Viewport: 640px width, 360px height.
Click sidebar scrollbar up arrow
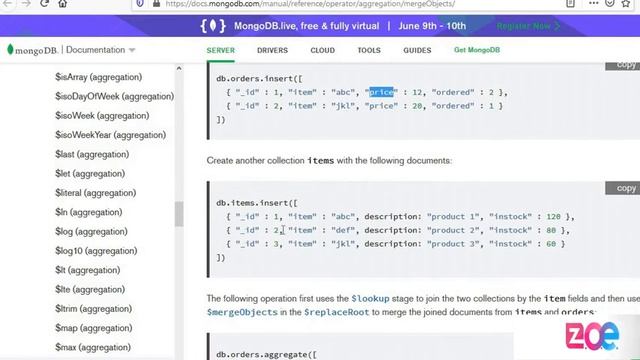(179, 69)
